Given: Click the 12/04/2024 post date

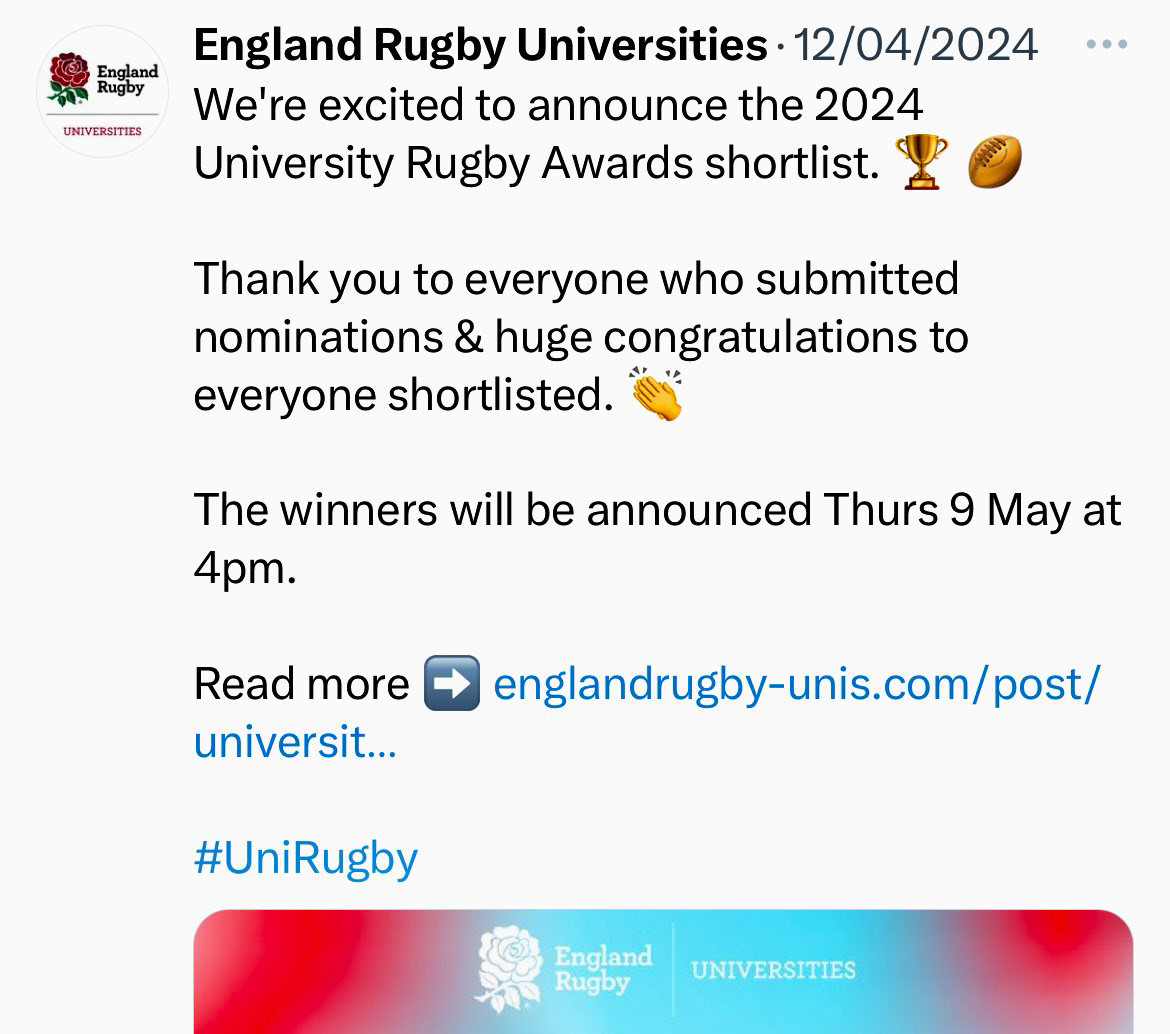Looking at the screenshot, I should pos(915,46).
